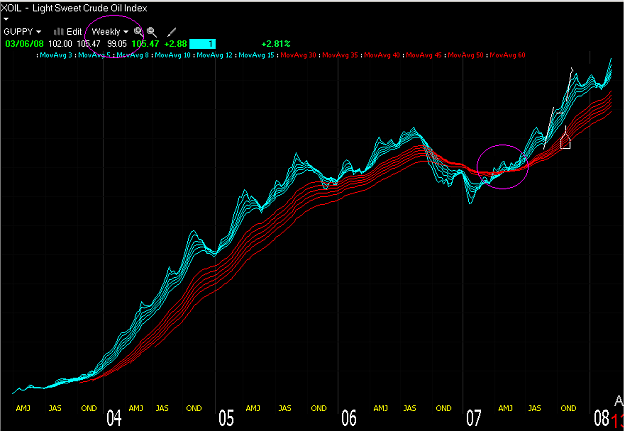
Task: Click the 04 year marker on the time axis
Action: tap(114, 418)
